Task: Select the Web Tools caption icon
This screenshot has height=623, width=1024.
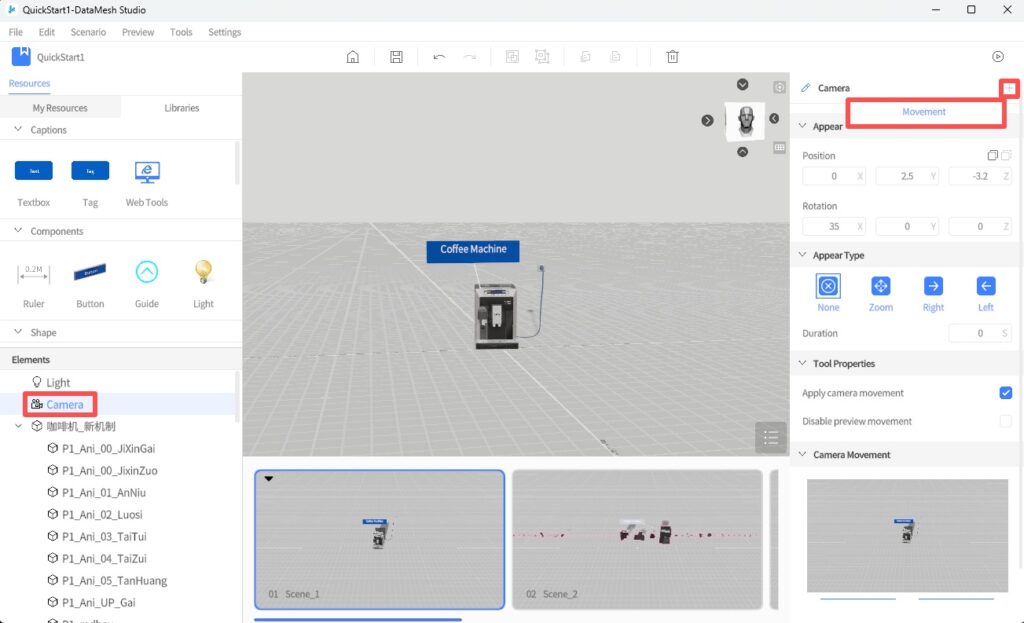Action: coord(147,171)
